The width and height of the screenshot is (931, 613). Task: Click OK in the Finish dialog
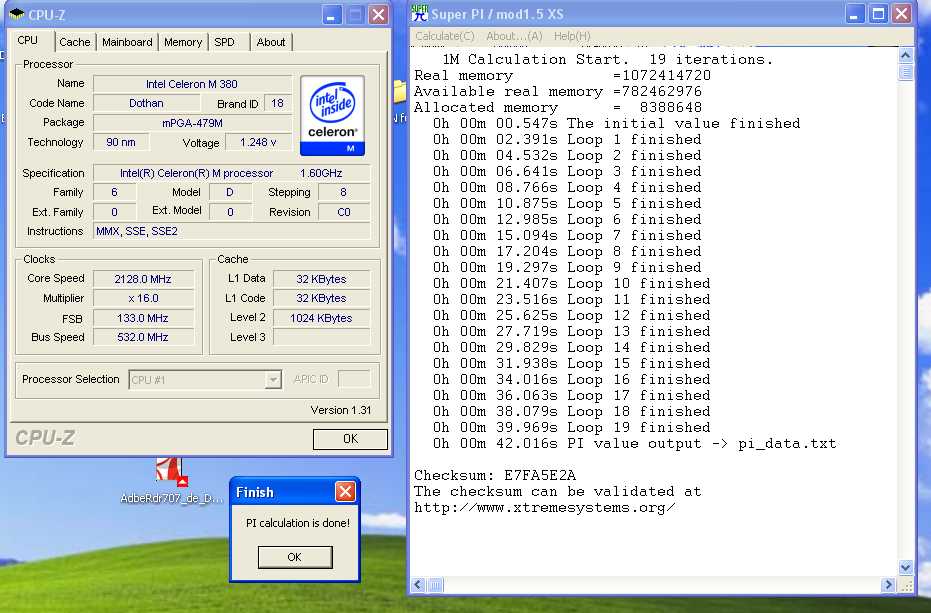pos(294,557)
